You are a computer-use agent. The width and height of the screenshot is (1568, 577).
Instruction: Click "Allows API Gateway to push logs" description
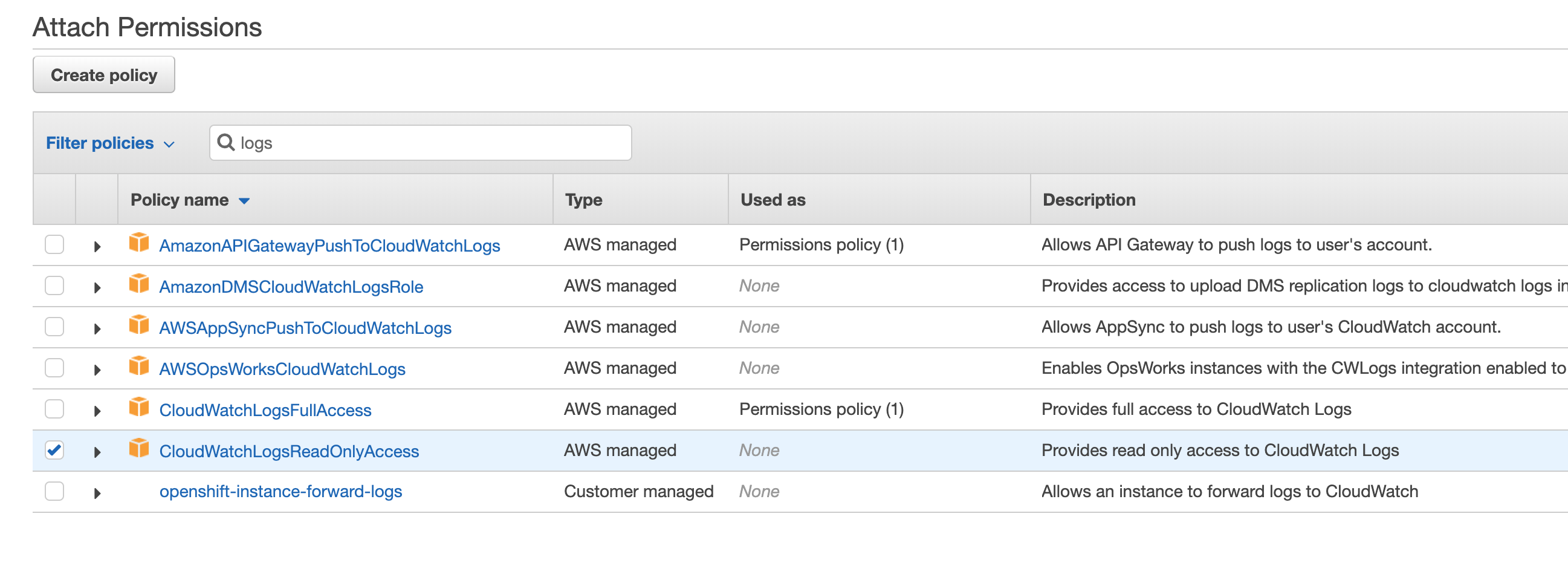(1236, 244)
